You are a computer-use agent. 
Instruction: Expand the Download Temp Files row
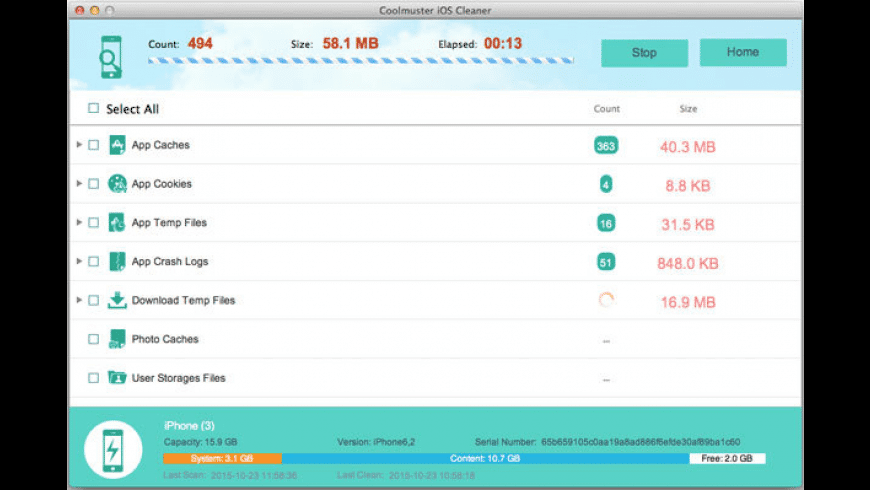[79, 300]
